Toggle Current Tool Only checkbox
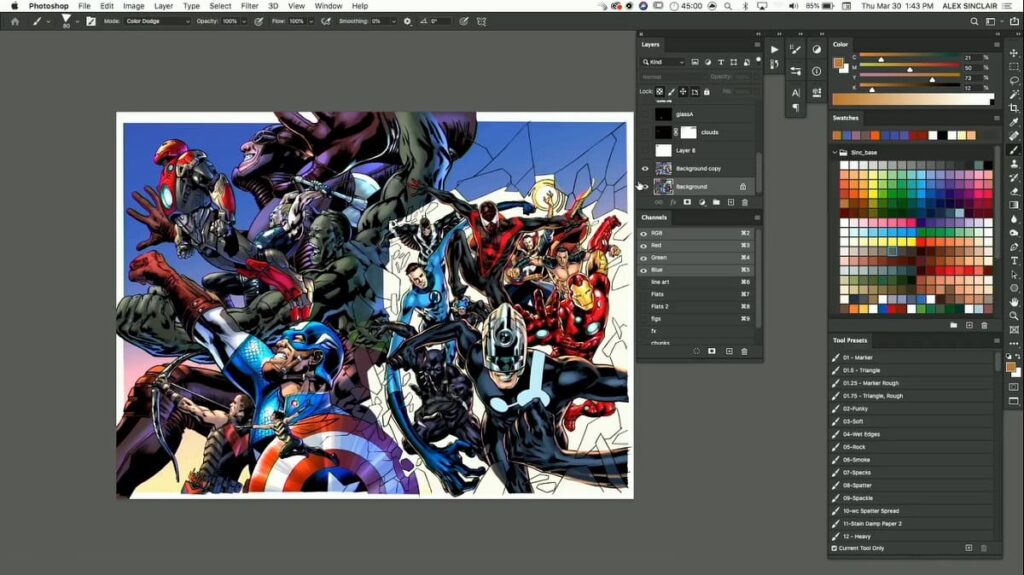Viewport: 1024px width, 575px height. tap(835, 548)
